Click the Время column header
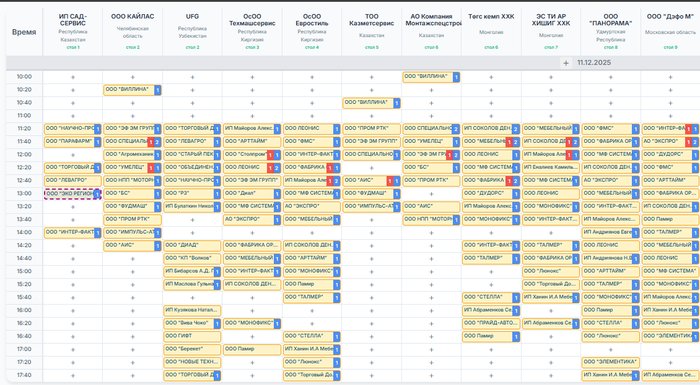 [24, 32]
